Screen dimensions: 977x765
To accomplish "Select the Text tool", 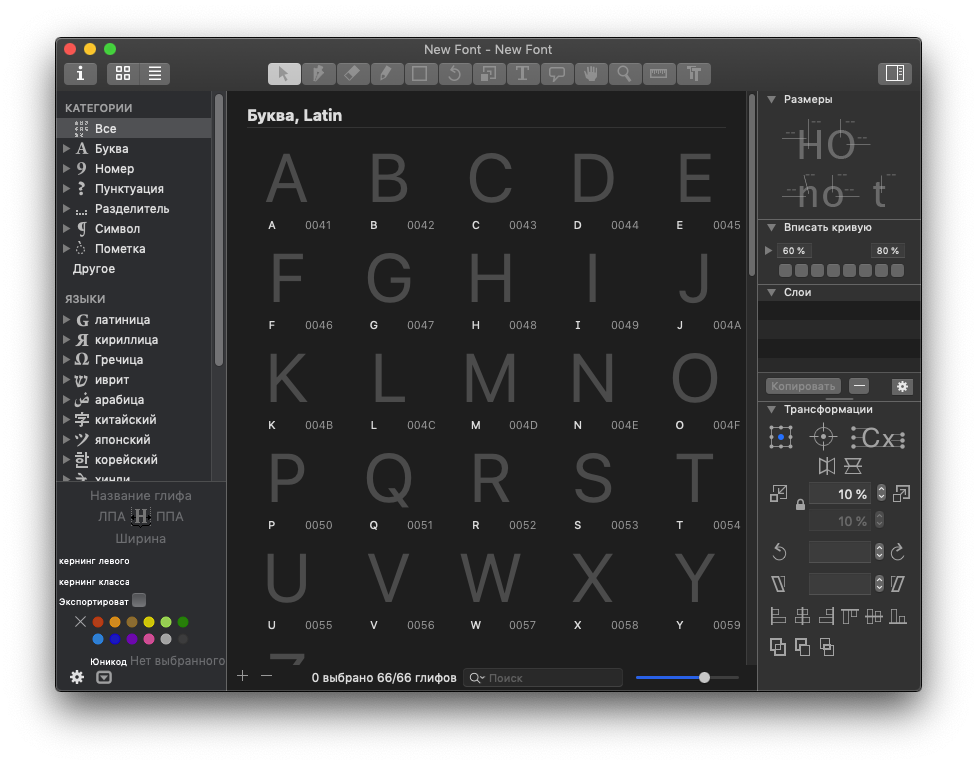I will click(x=522, y=73).
